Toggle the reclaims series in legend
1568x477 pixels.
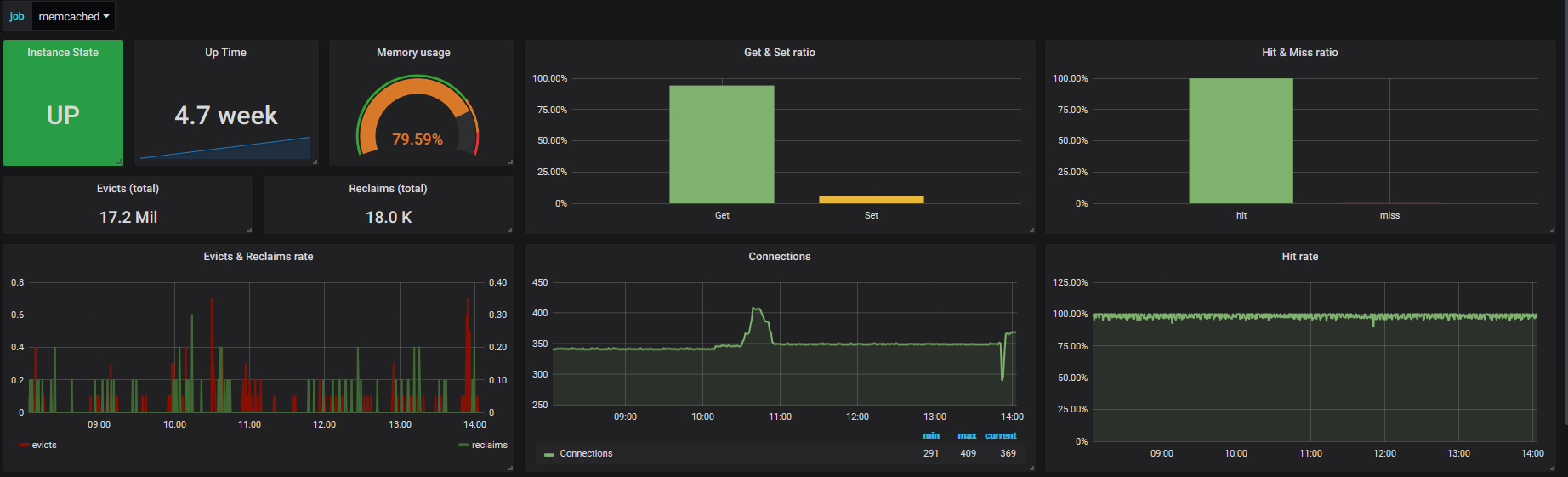(x=489, y=445)
